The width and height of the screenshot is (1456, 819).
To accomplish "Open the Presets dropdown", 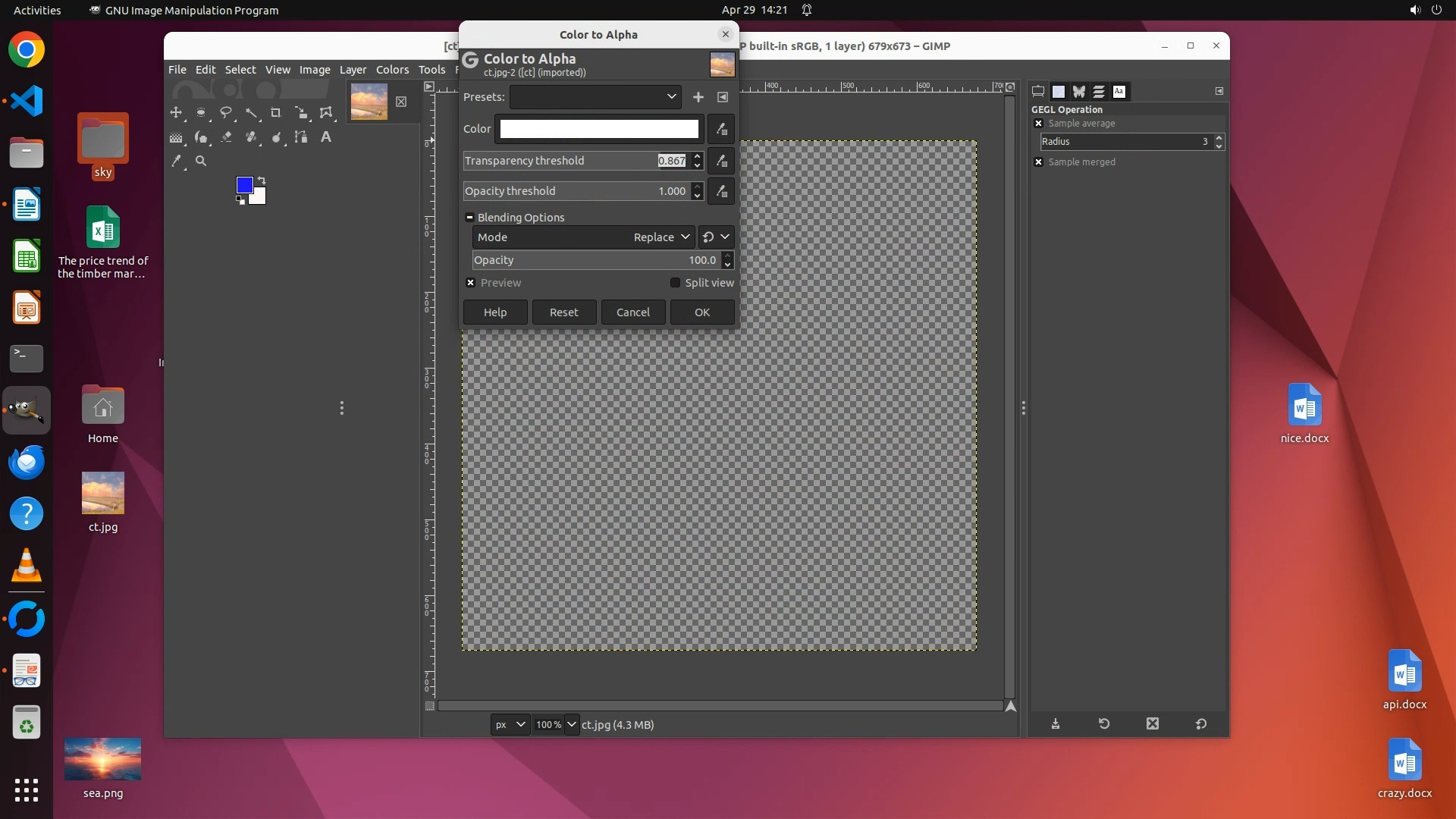I will [595, 97].
